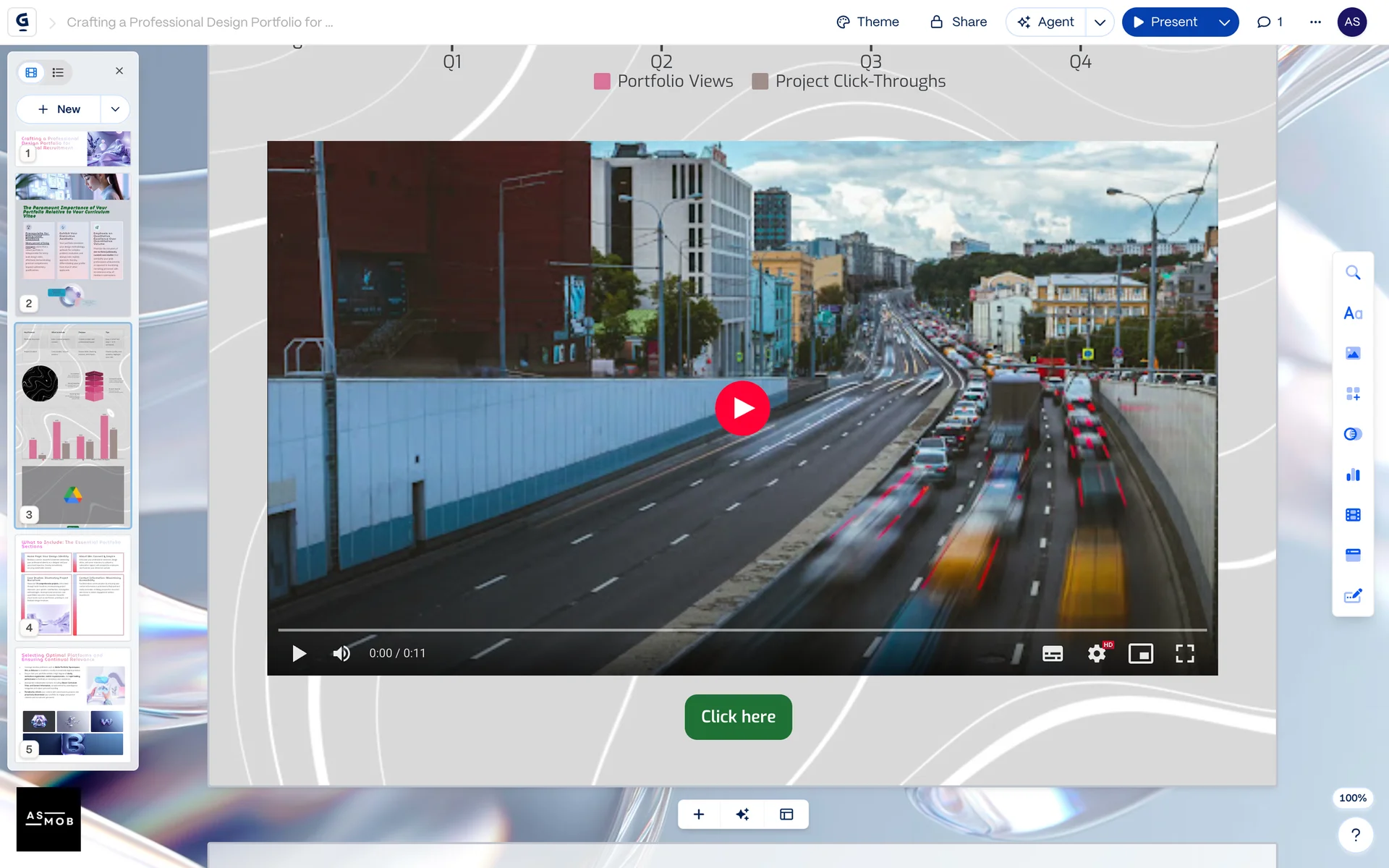
Task: Expand the Agent dropdown arrow
Action: click(x=1100, y=22)
